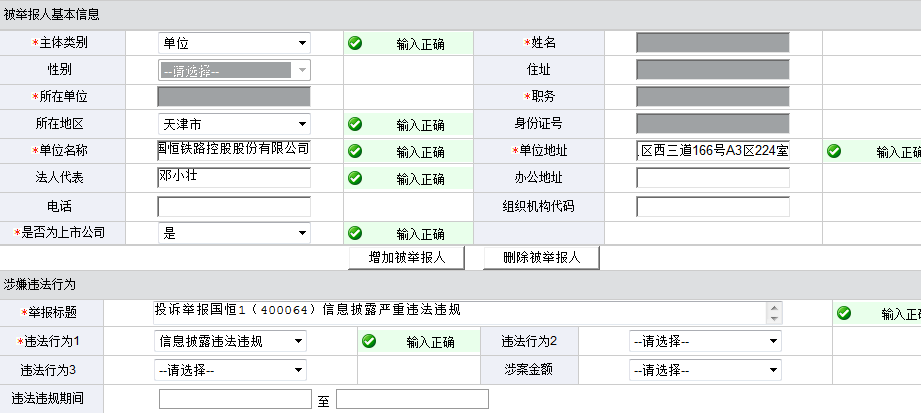Click the 举报标题 text area
This screenshot has width=921, height=413.
468,313
